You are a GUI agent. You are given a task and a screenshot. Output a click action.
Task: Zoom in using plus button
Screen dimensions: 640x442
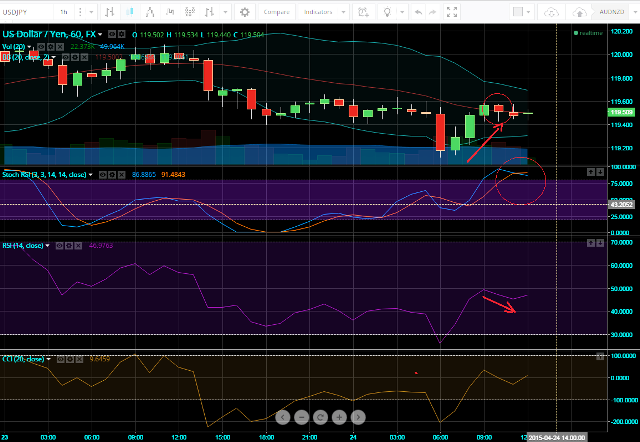tap(339, 417)
